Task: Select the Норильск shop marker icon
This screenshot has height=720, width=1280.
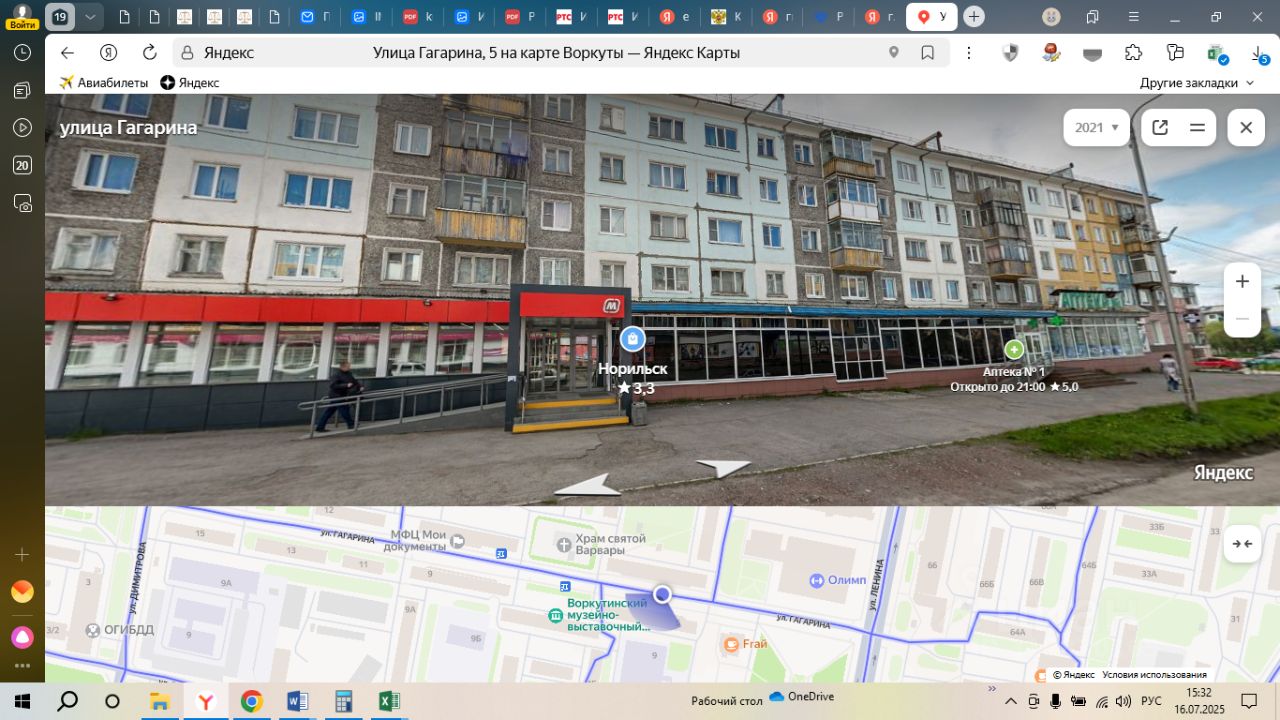Action: coord(632,339)
